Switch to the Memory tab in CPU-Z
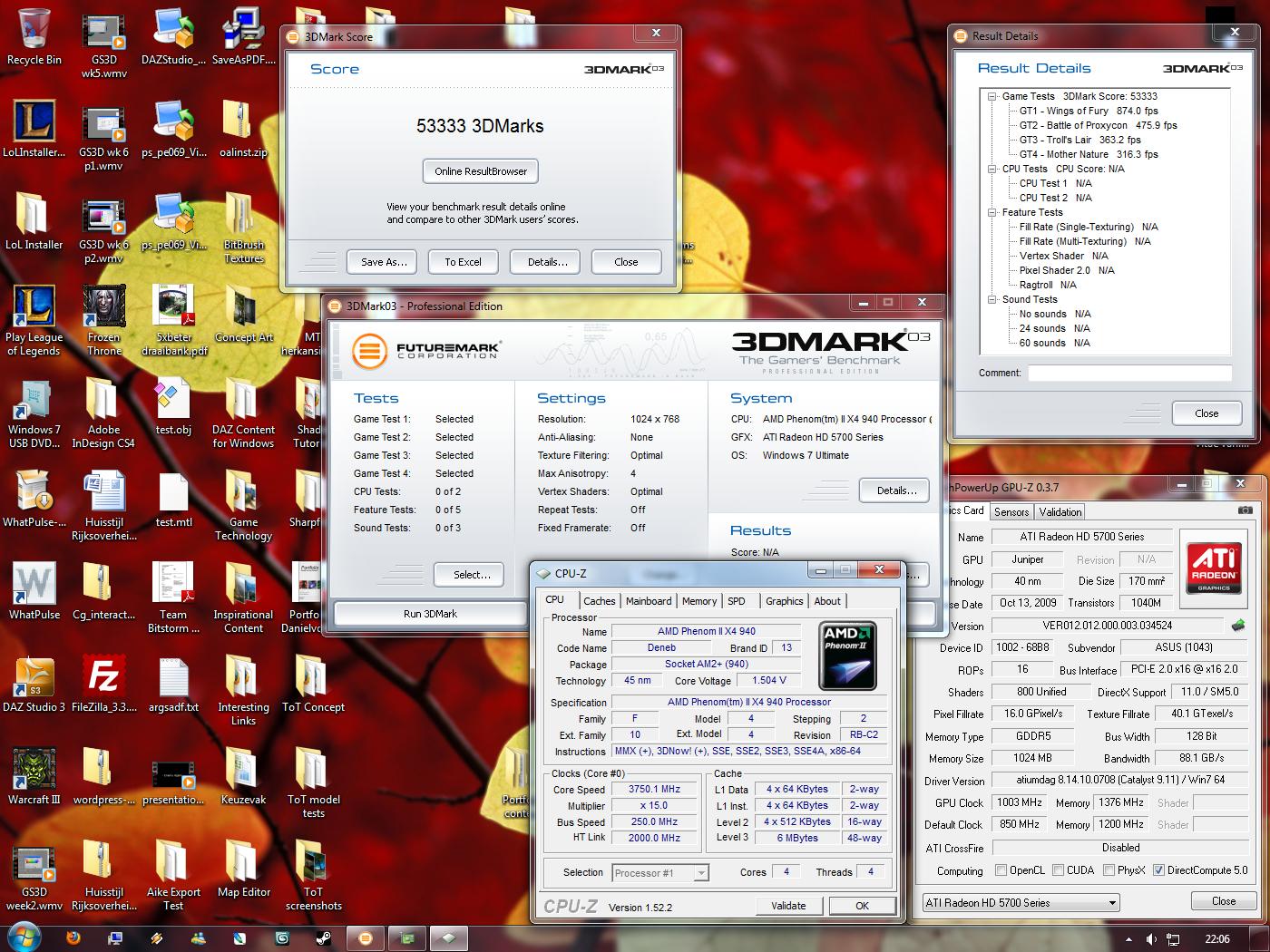Screen dimensions: 1270x952 pos(699,601)
